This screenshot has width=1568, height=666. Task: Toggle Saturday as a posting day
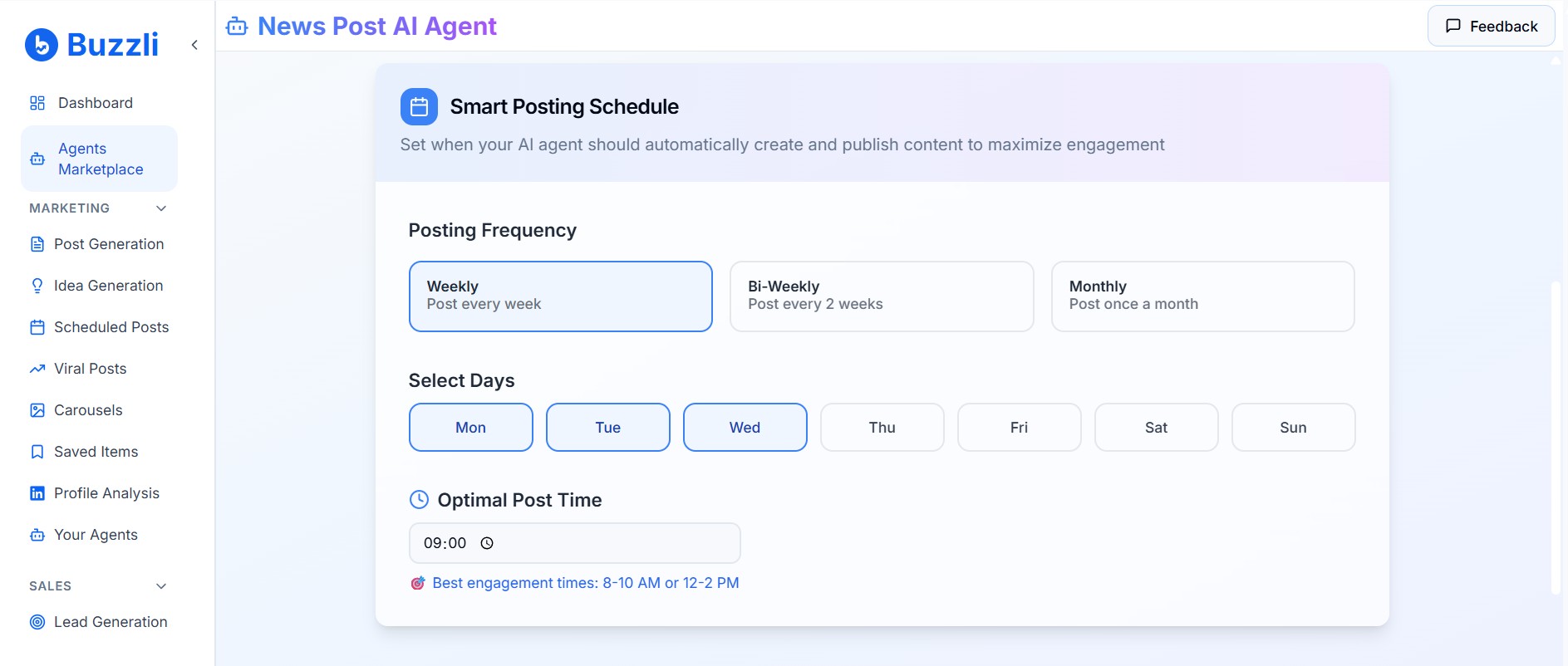click(x=1156, y=427)
